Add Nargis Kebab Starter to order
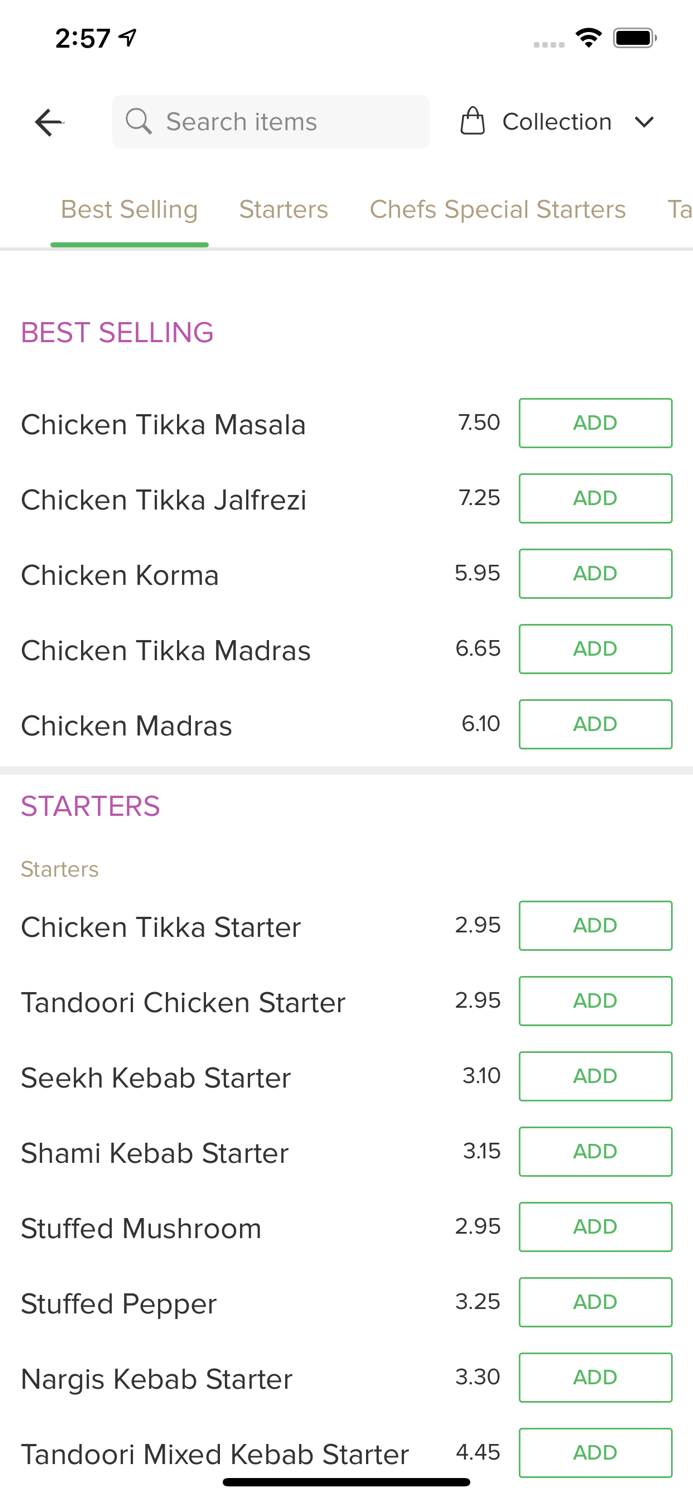 (595, 1377)
